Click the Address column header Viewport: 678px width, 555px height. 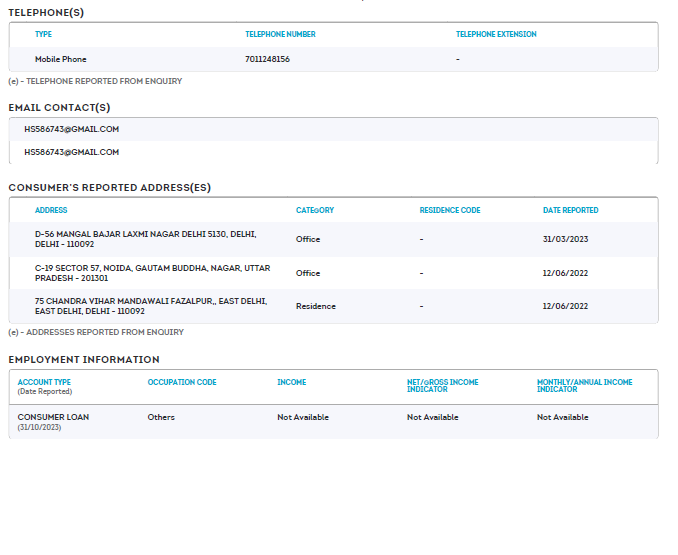click(x=51, y=210)
